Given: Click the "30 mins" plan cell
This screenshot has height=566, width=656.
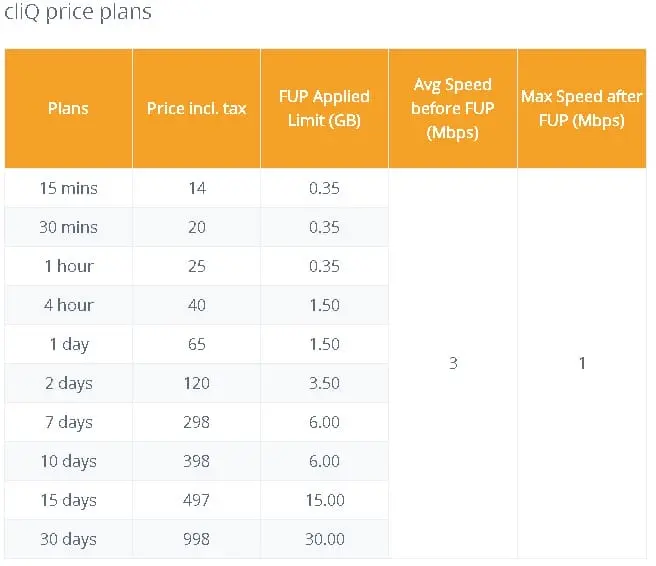Looking at the screenshot, I should tap(68, 227).
